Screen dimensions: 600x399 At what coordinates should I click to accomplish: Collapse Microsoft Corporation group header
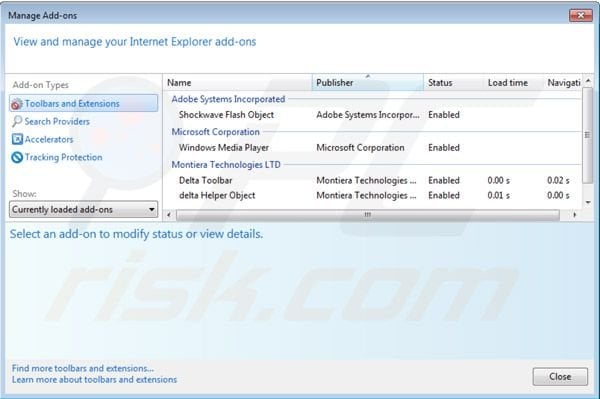215,132
